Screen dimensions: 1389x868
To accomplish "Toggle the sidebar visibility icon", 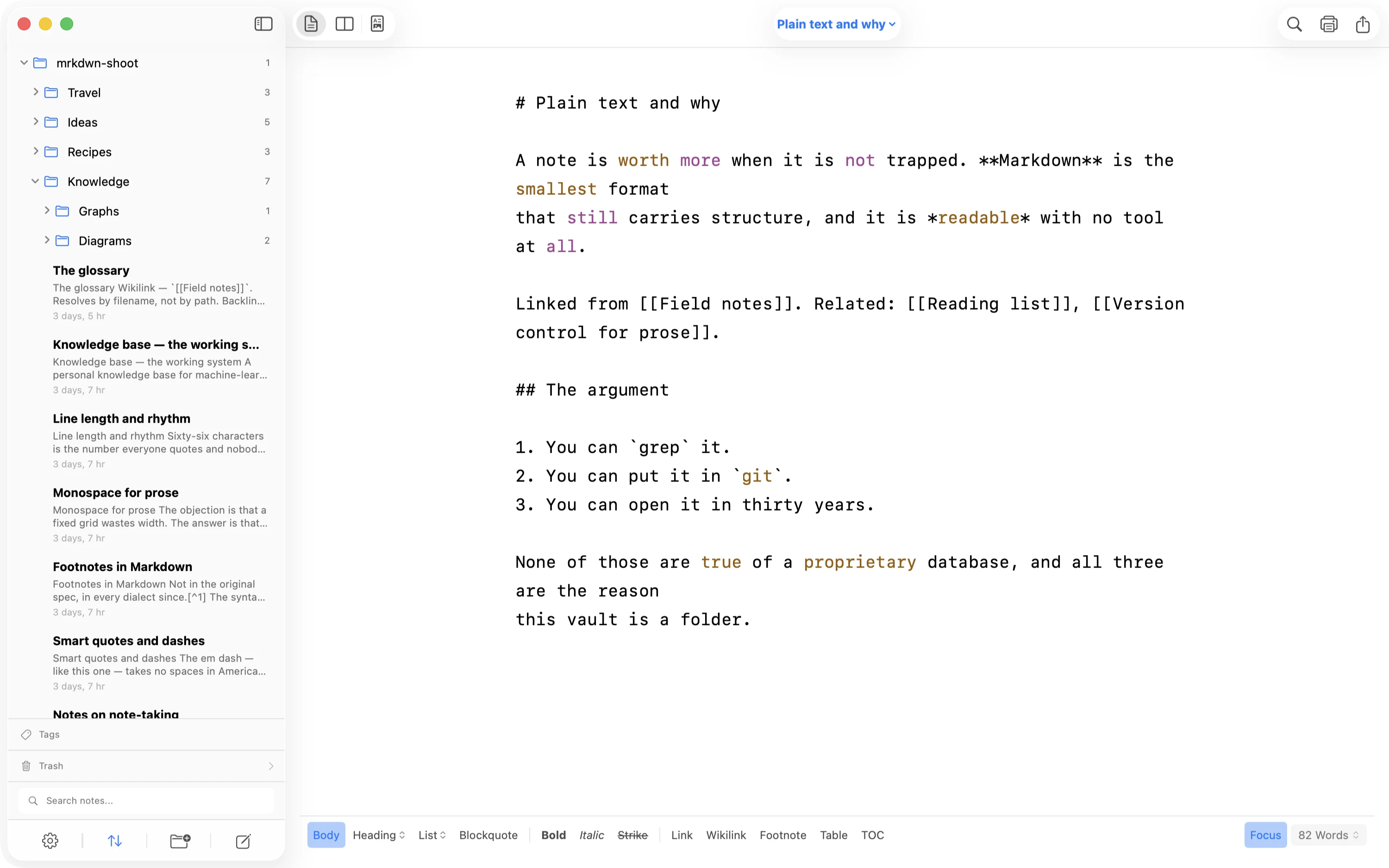I will pos(263,24).
